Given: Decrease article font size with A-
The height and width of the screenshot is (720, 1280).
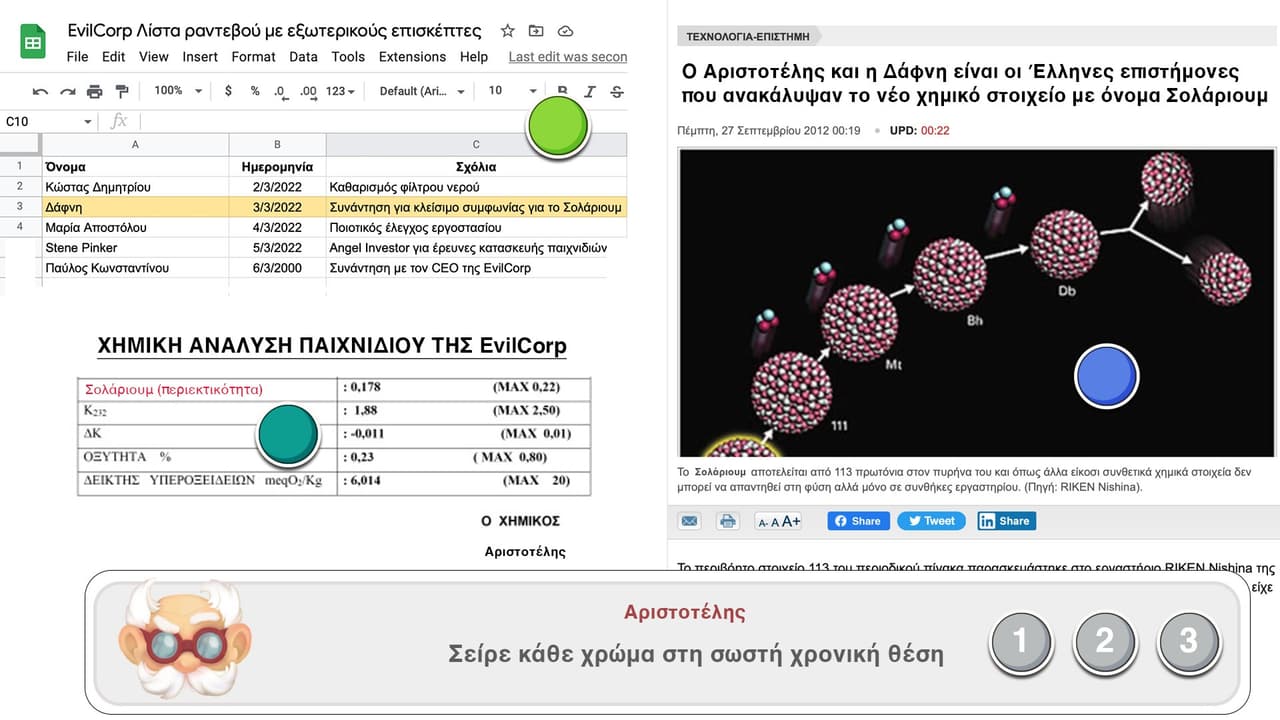Looking at the screenshot, I should click(763, 521).
